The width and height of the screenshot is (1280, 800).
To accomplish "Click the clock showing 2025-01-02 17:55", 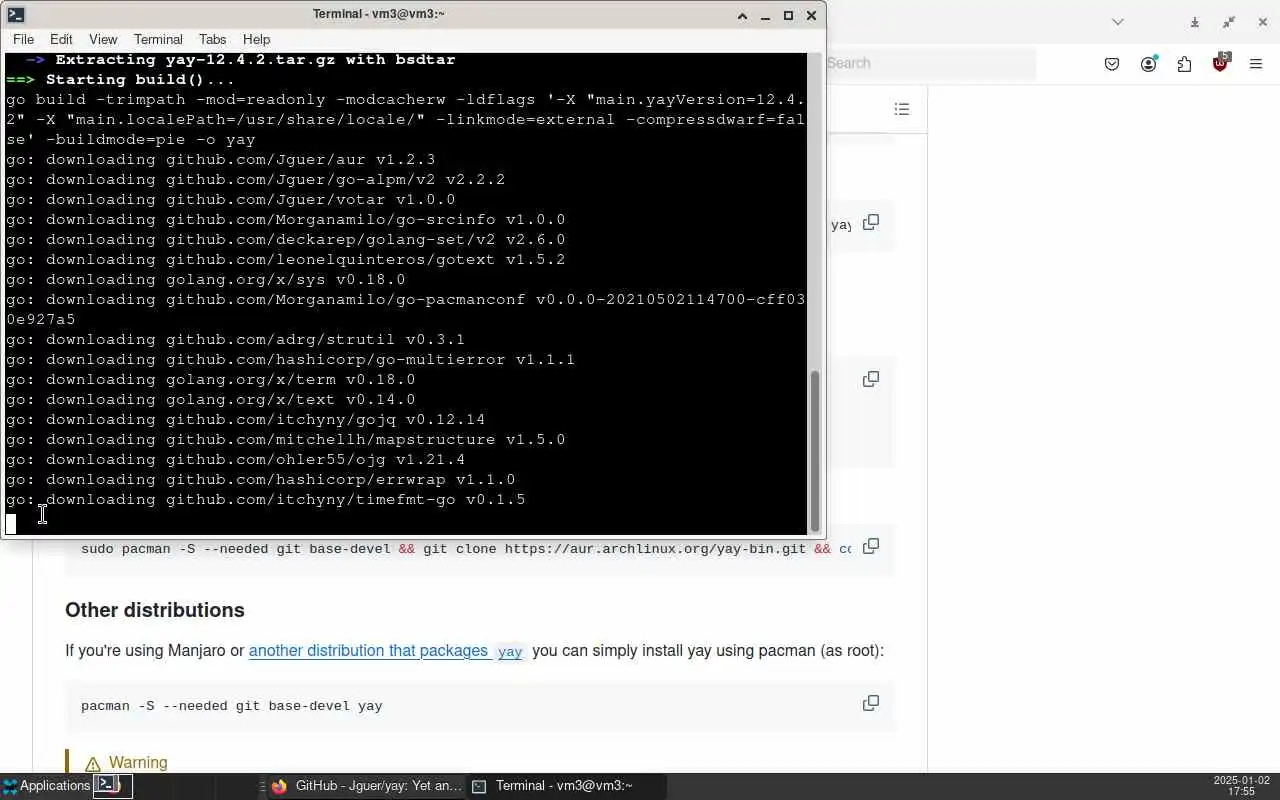I will 1240,786.
